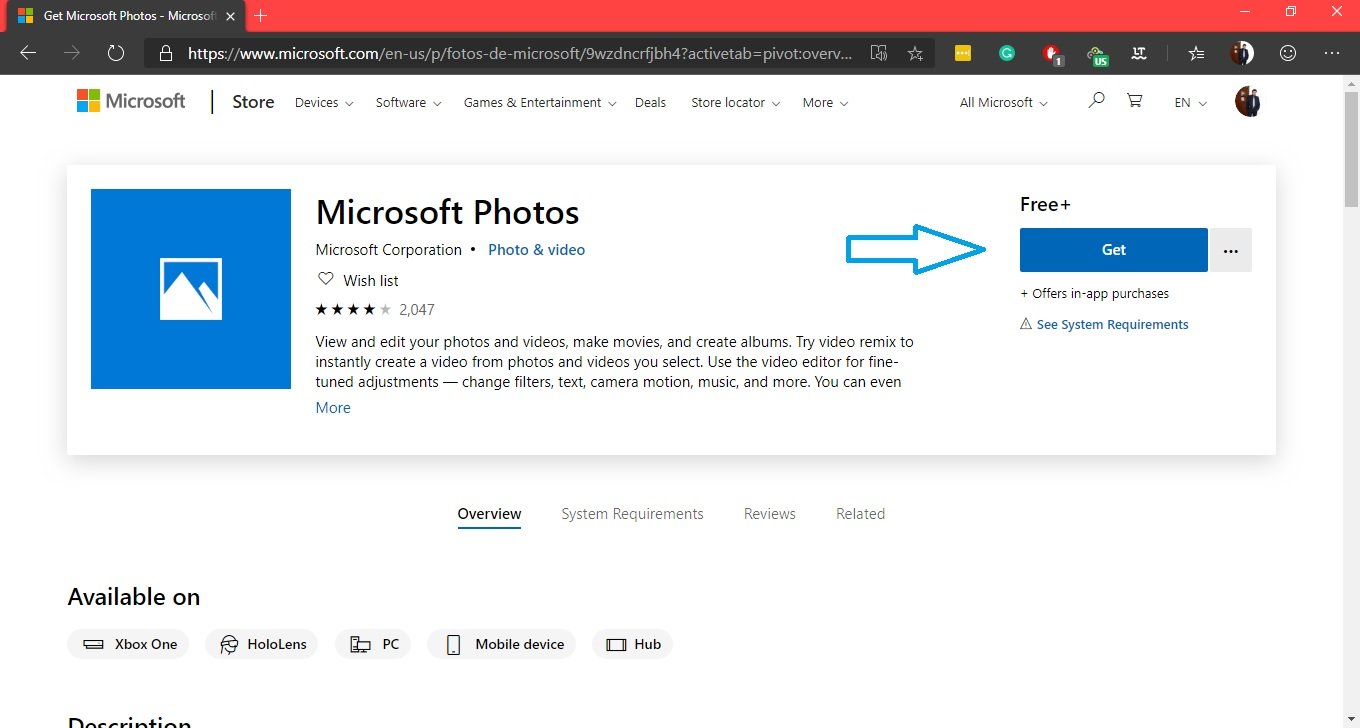Open the red ad-blocker extension
Image resolution: width=1360 pixels, height=728 pixels.
pos(1052,54)
